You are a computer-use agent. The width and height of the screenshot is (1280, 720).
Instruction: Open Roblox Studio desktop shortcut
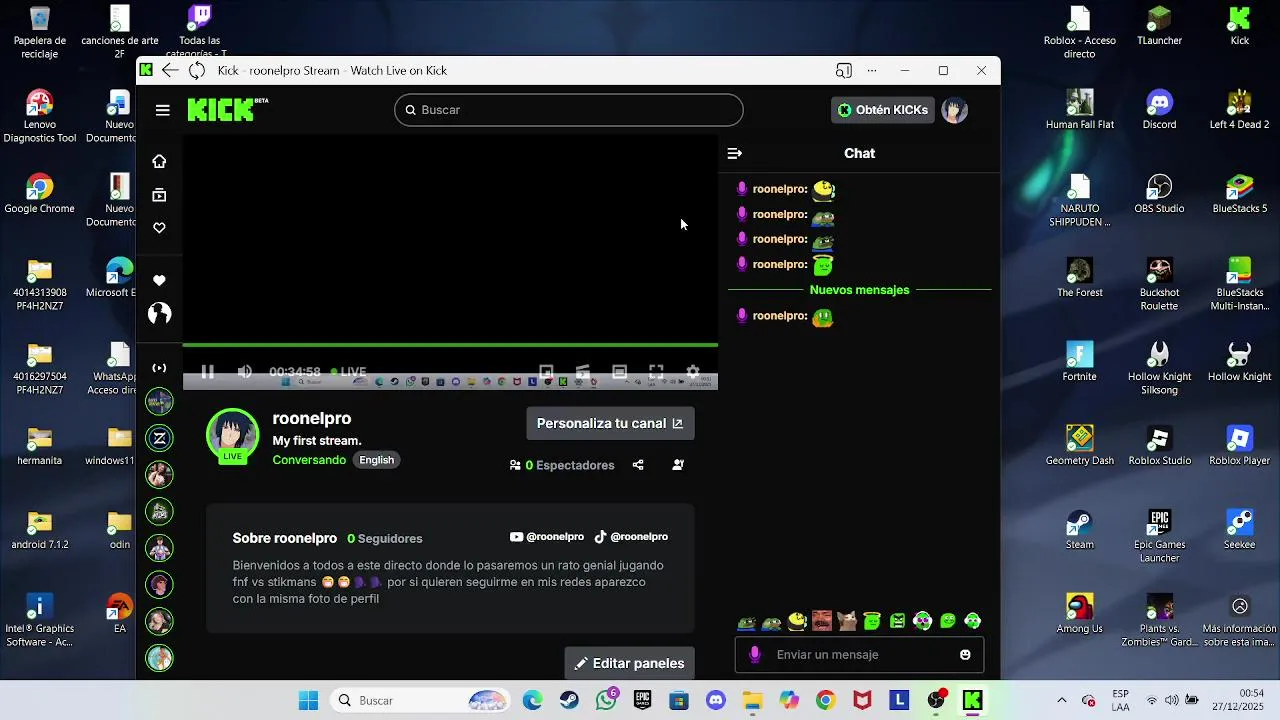[x=1160, y=445]
